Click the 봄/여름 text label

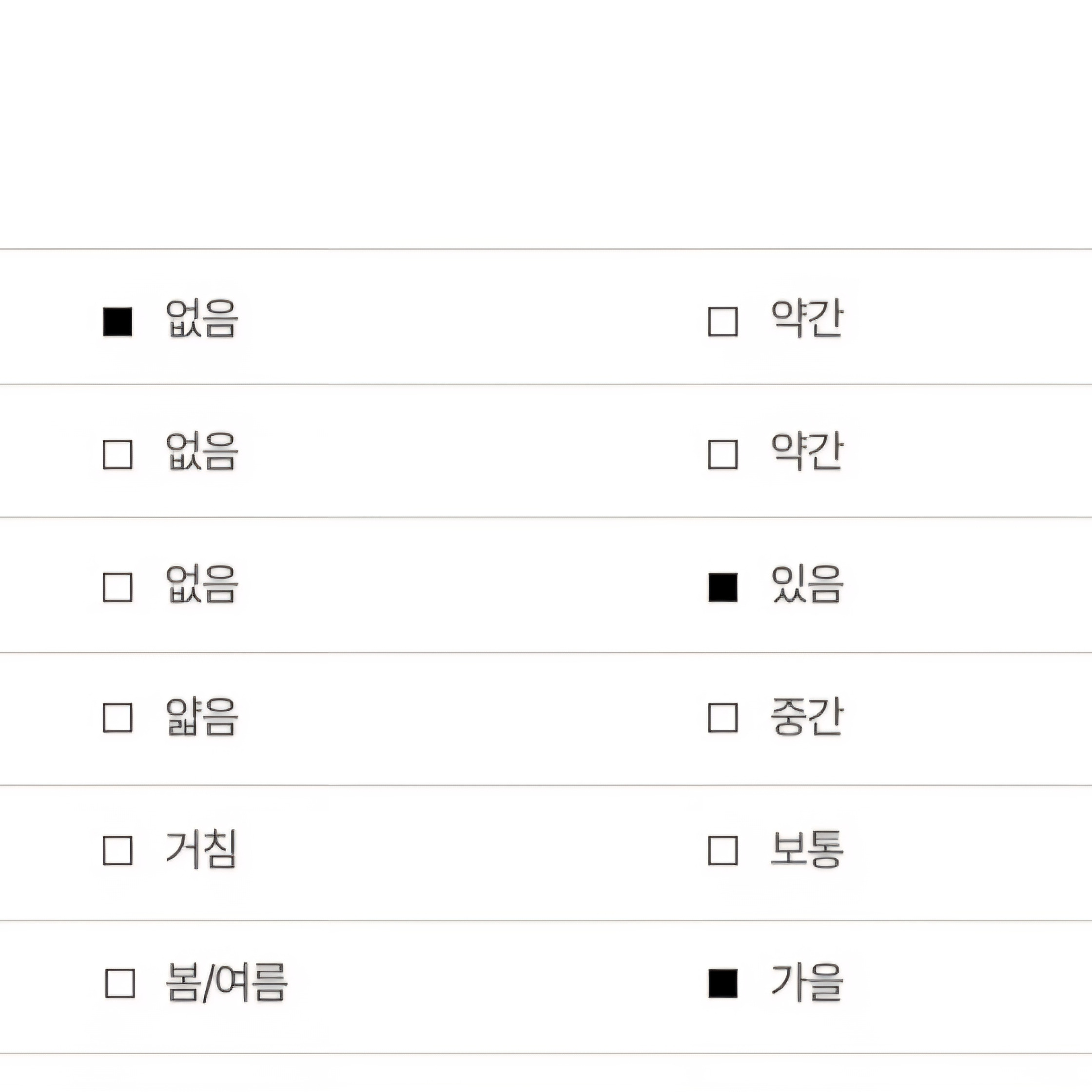tap(226, 982)
